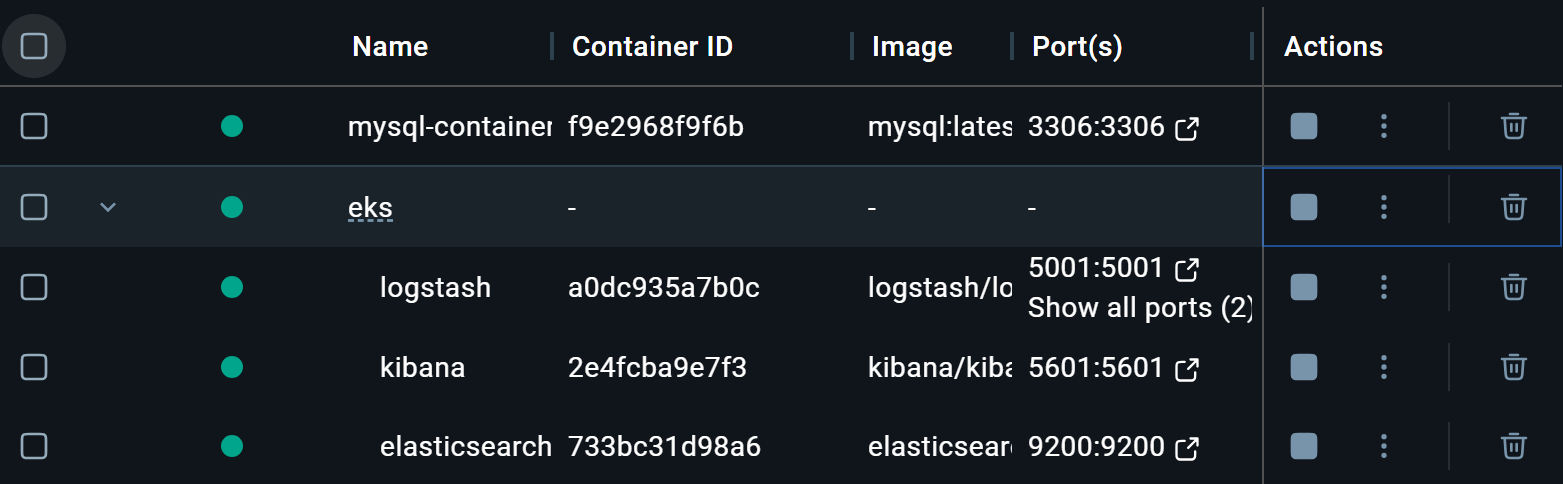The image size is (1563, 484).
Task: Sort by the Name column header
Action: coord(390,46)
